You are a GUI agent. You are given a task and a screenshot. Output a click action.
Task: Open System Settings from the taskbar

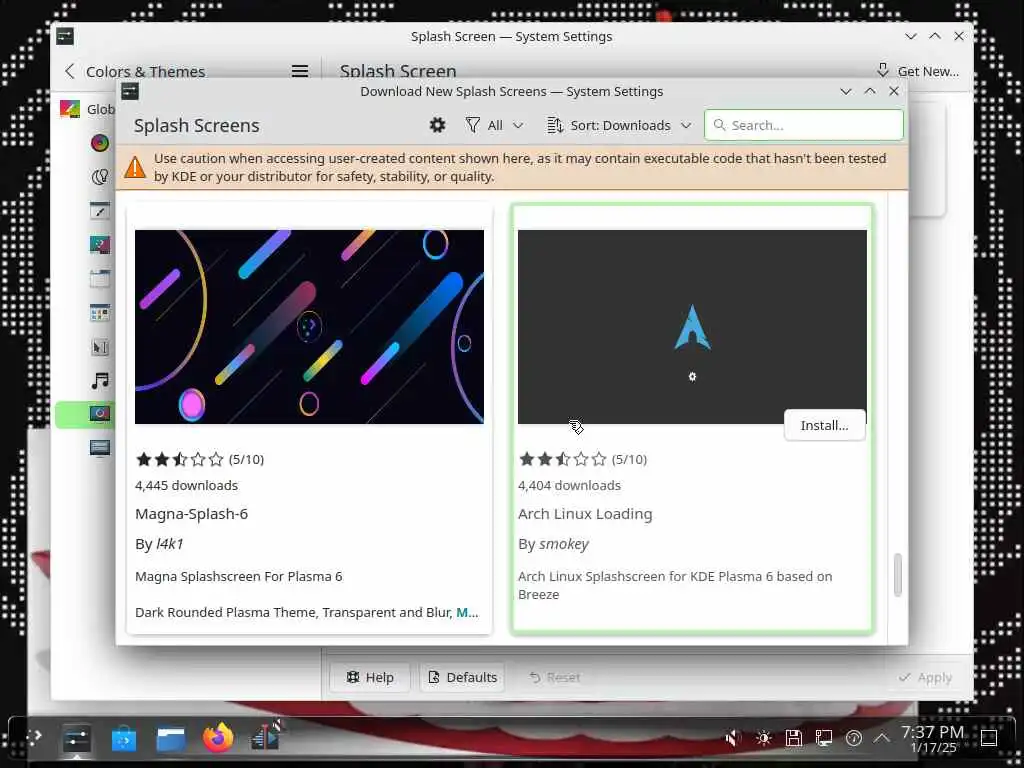76,739
